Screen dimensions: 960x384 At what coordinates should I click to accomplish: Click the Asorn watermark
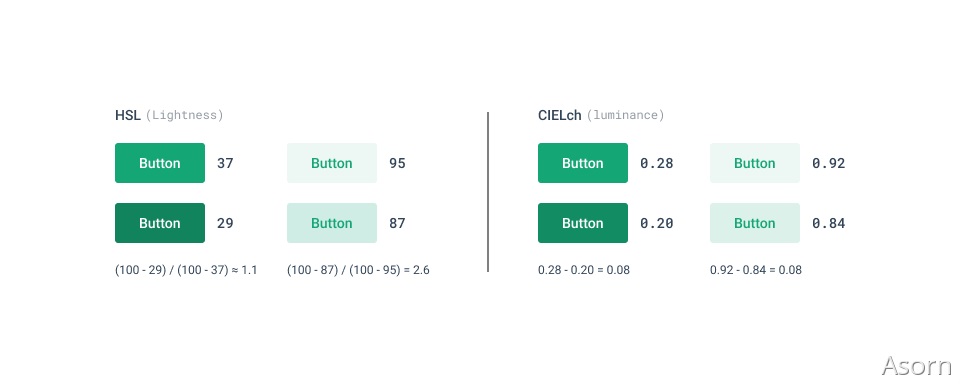click(x=917, y=366)
